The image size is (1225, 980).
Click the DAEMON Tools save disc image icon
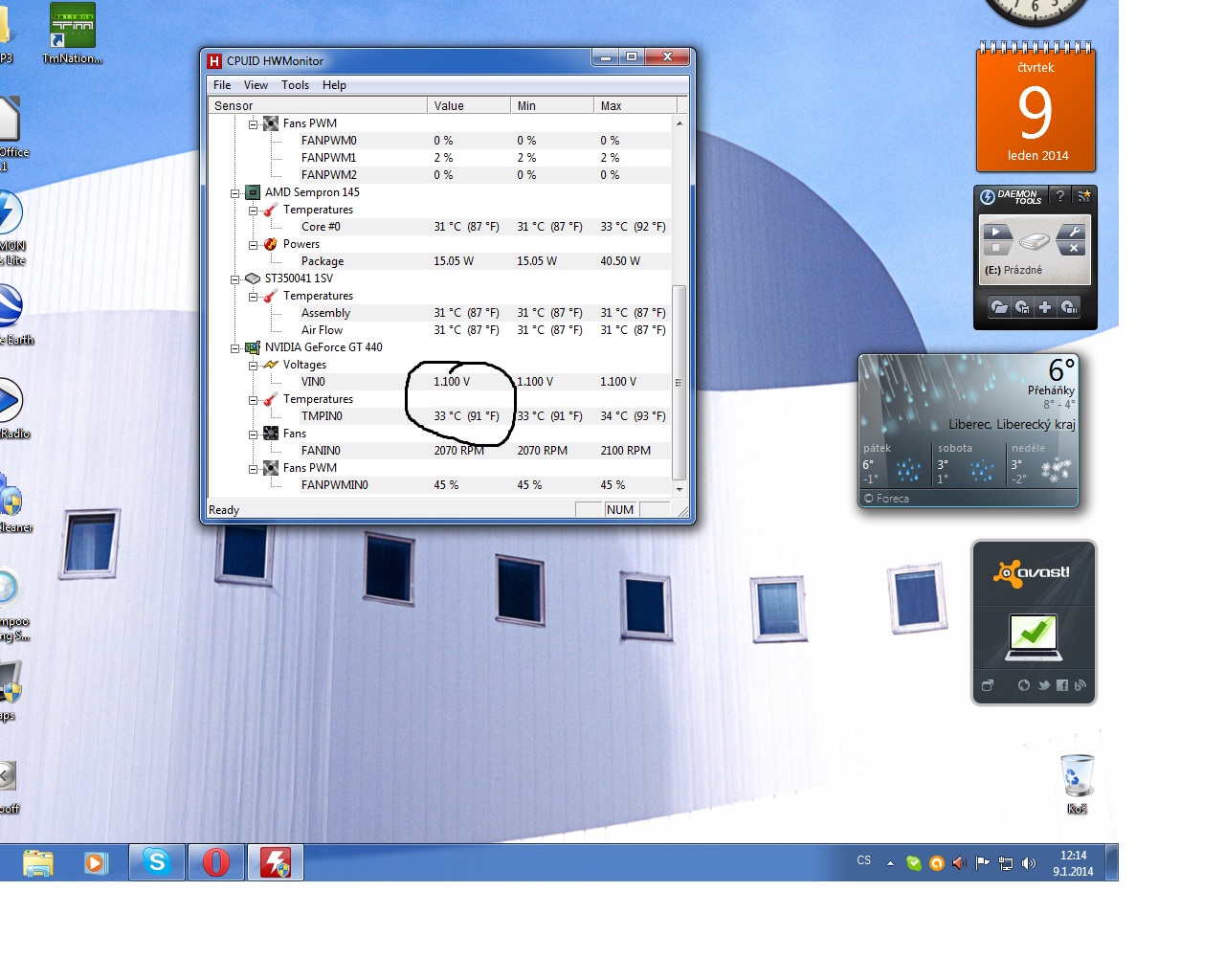(1022, 307)
